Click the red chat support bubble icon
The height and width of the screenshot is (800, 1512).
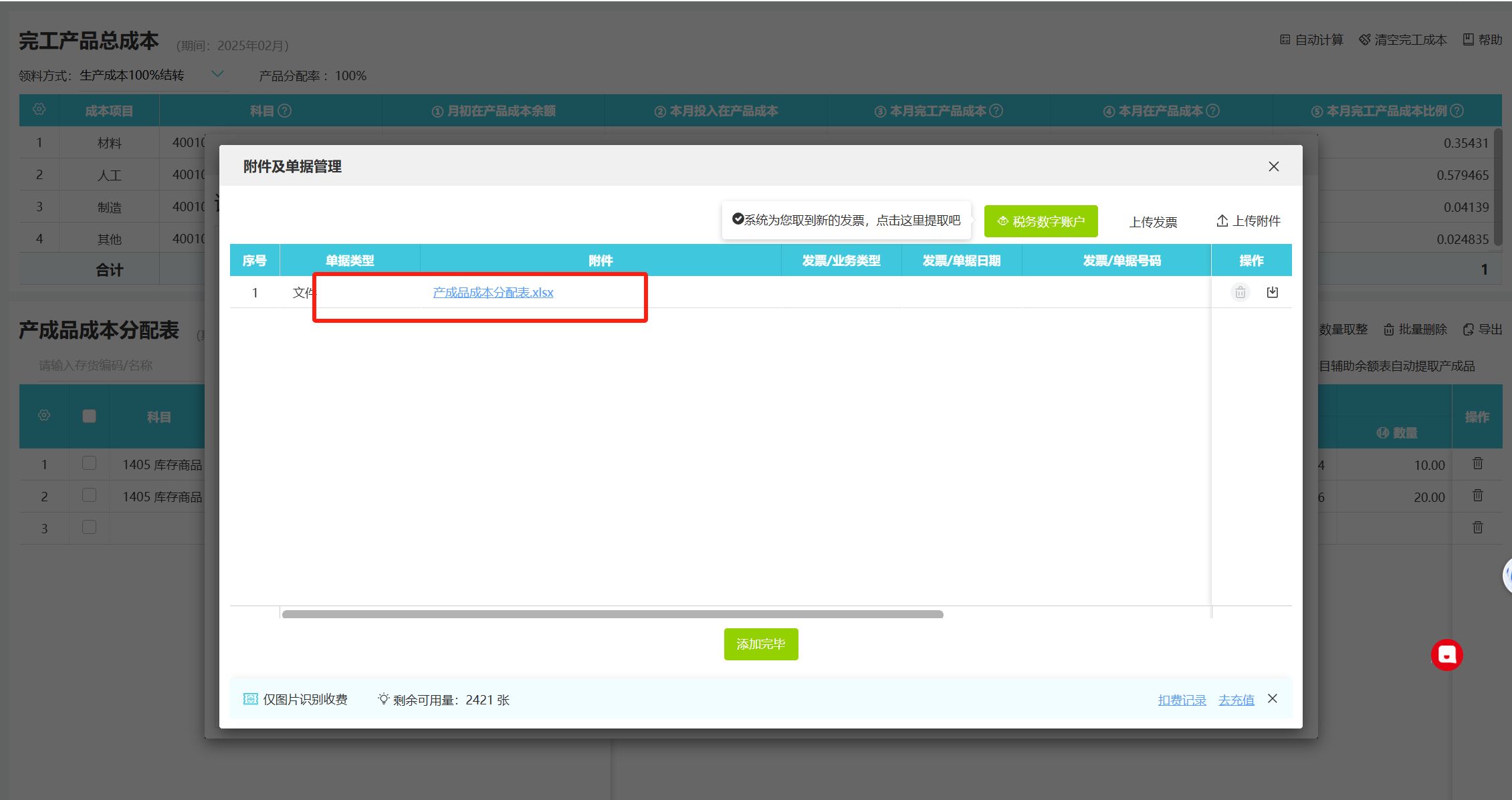click(x=1446, y=655)
